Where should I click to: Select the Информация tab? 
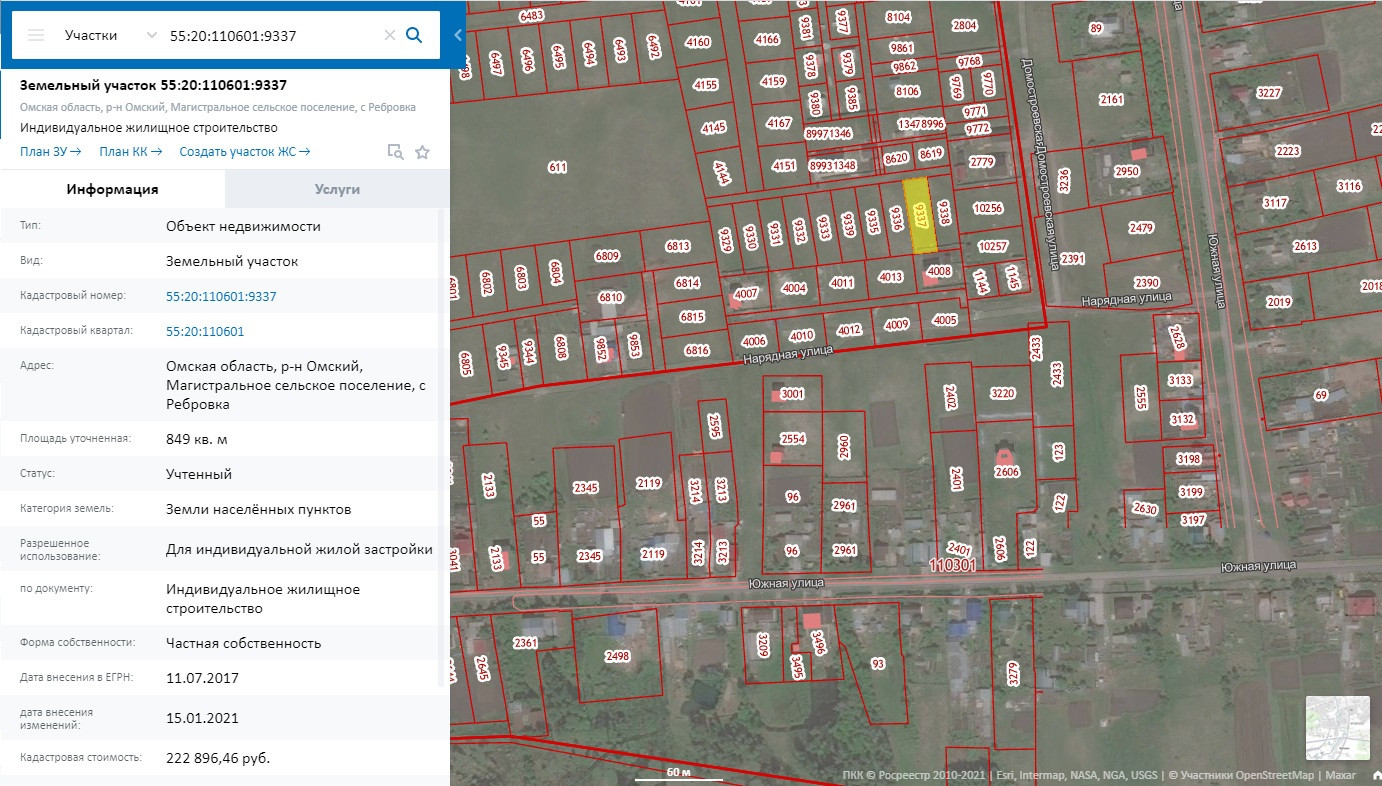click(112, 189)
